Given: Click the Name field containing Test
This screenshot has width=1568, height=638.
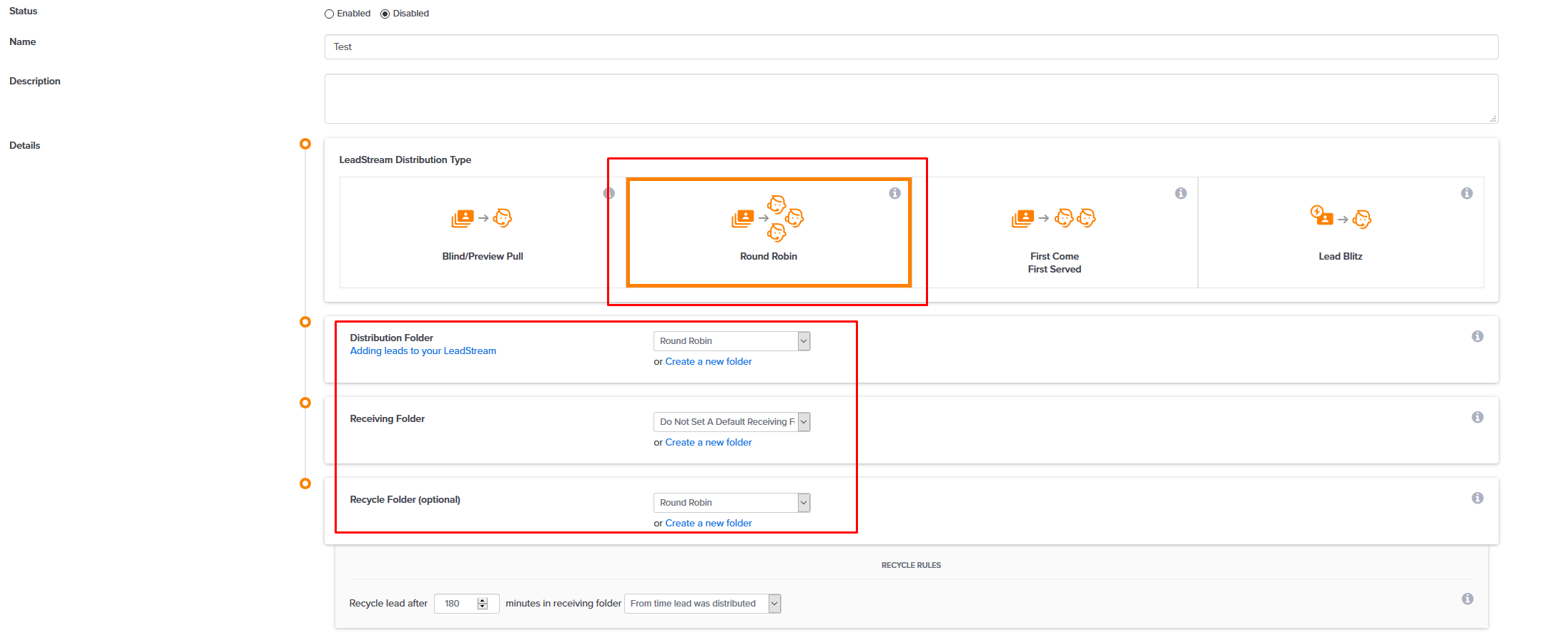Looking at the screenshot, I should click(911, 47).
